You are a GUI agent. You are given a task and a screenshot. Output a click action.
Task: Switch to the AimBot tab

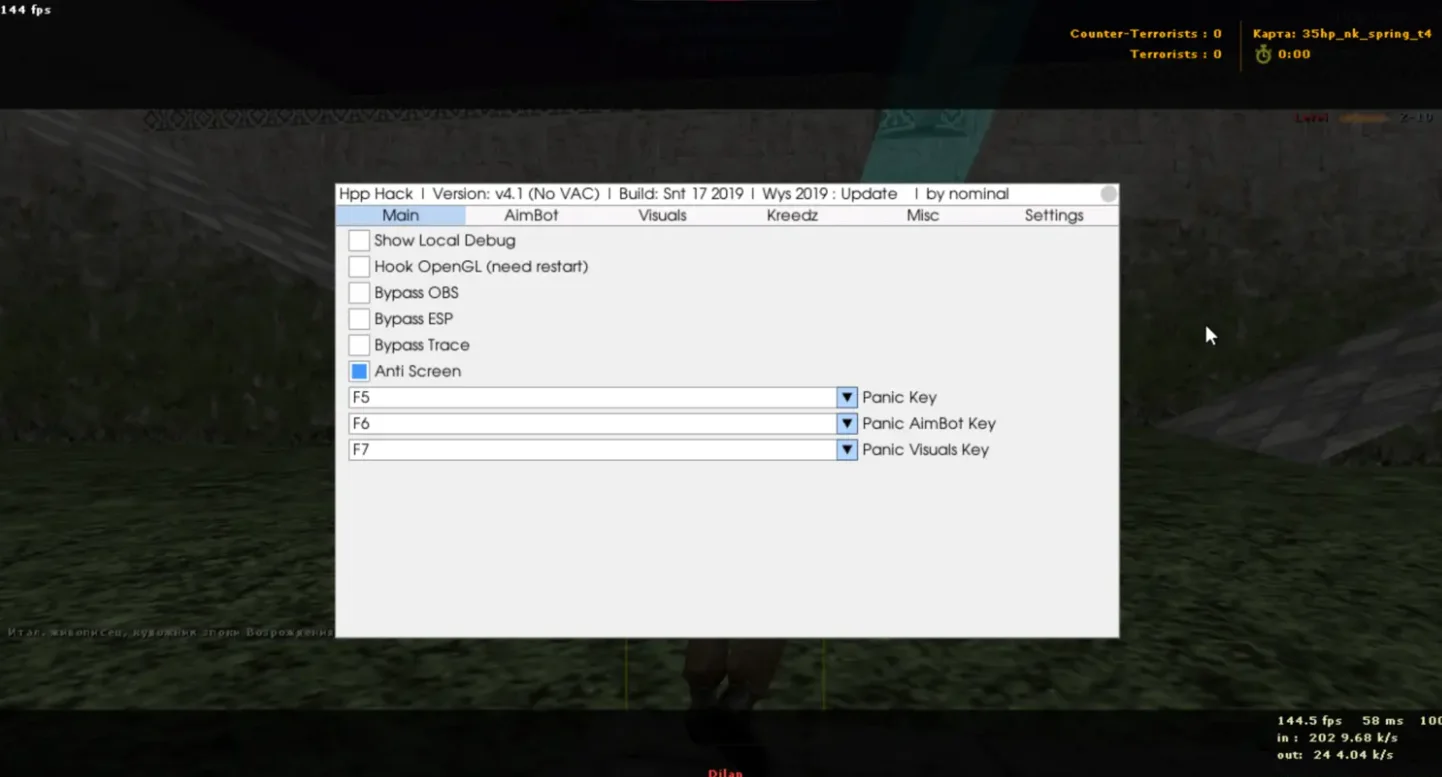coord(531,215)
